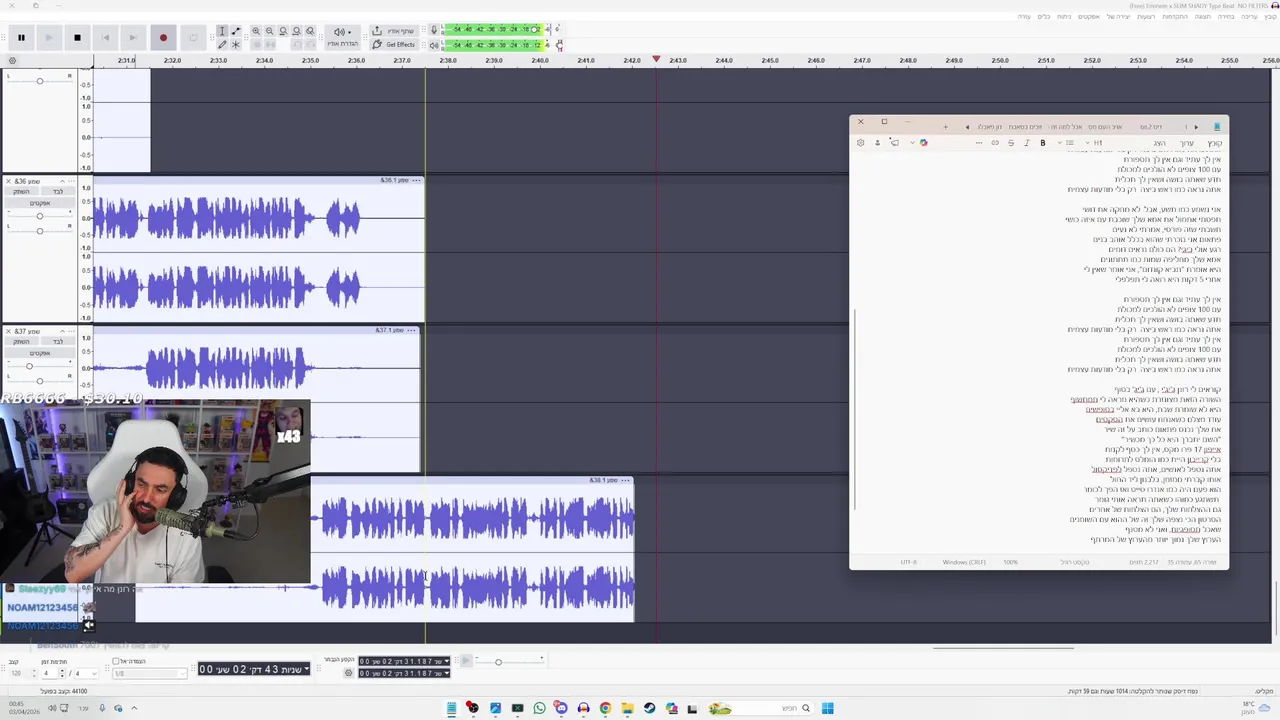1280x720 pixels.
Task: Mute track &36
Action: tap(21, 191)
